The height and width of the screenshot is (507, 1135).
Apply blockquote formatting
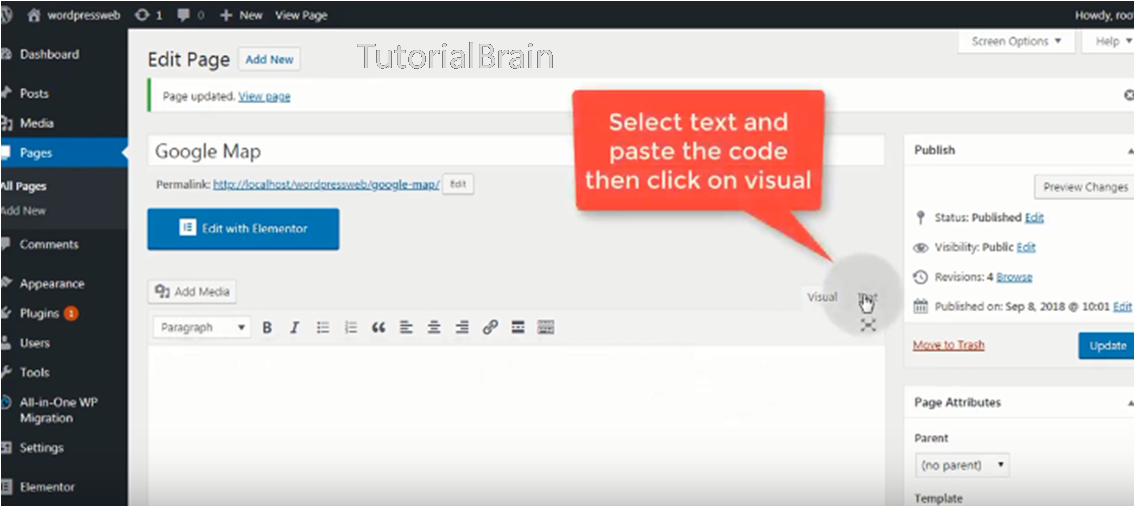(x=379, y=327)
